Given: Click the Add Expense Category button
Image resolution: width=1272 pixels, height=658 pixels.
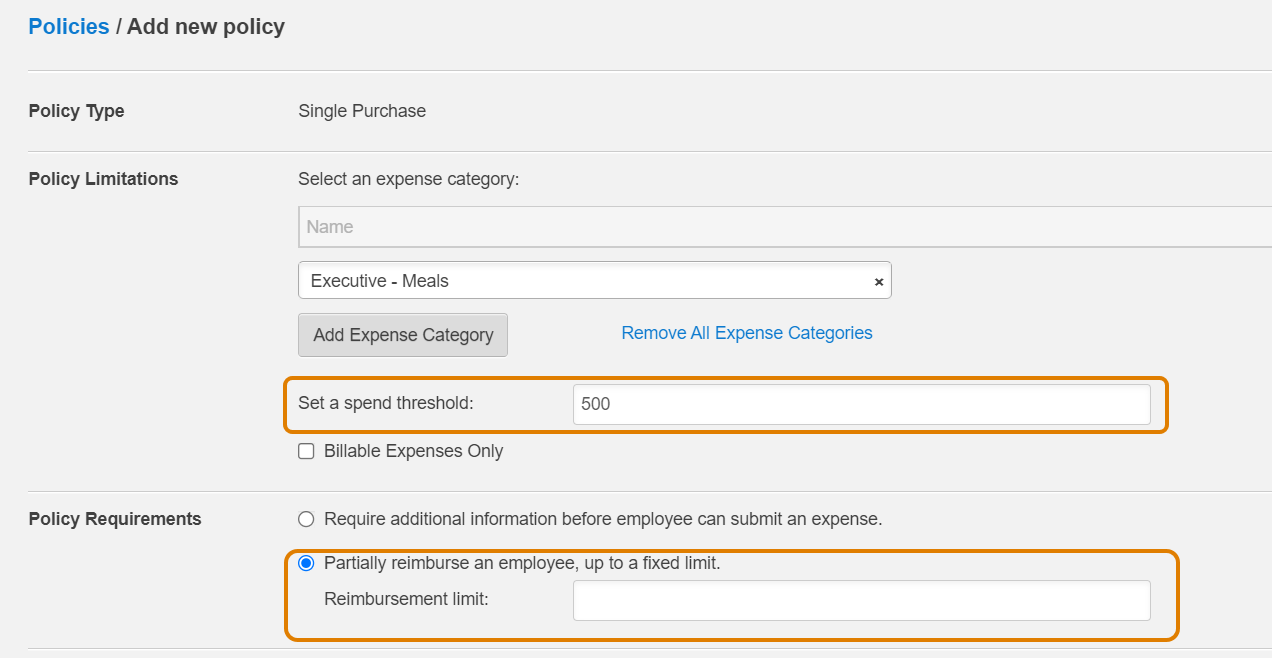Looking at the screenshot, I should click(x=403, y=335).
